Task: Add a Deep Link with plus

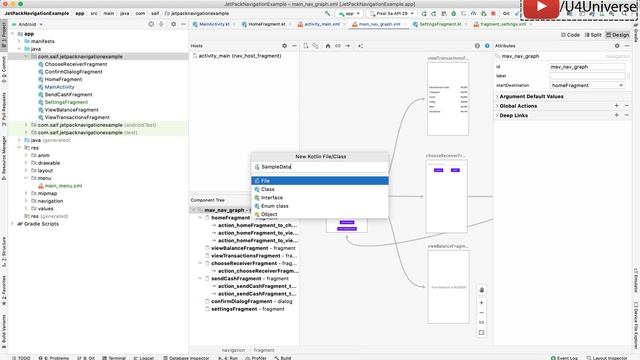Action: pyautogui.click(x=616, y=116)
